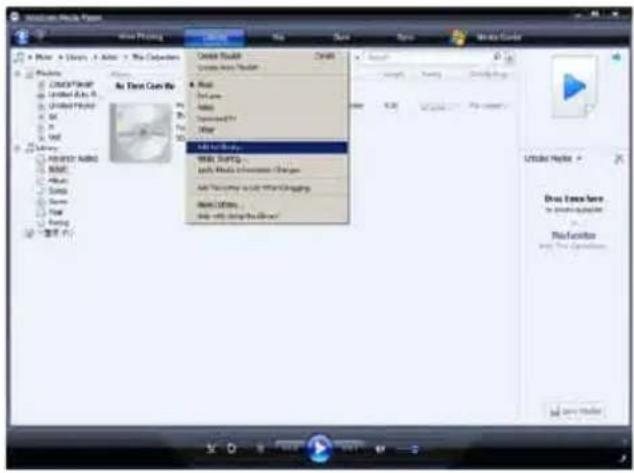Select Genre in Library tree
Viewport: 634px width, 473px height.
click(58, 201)
